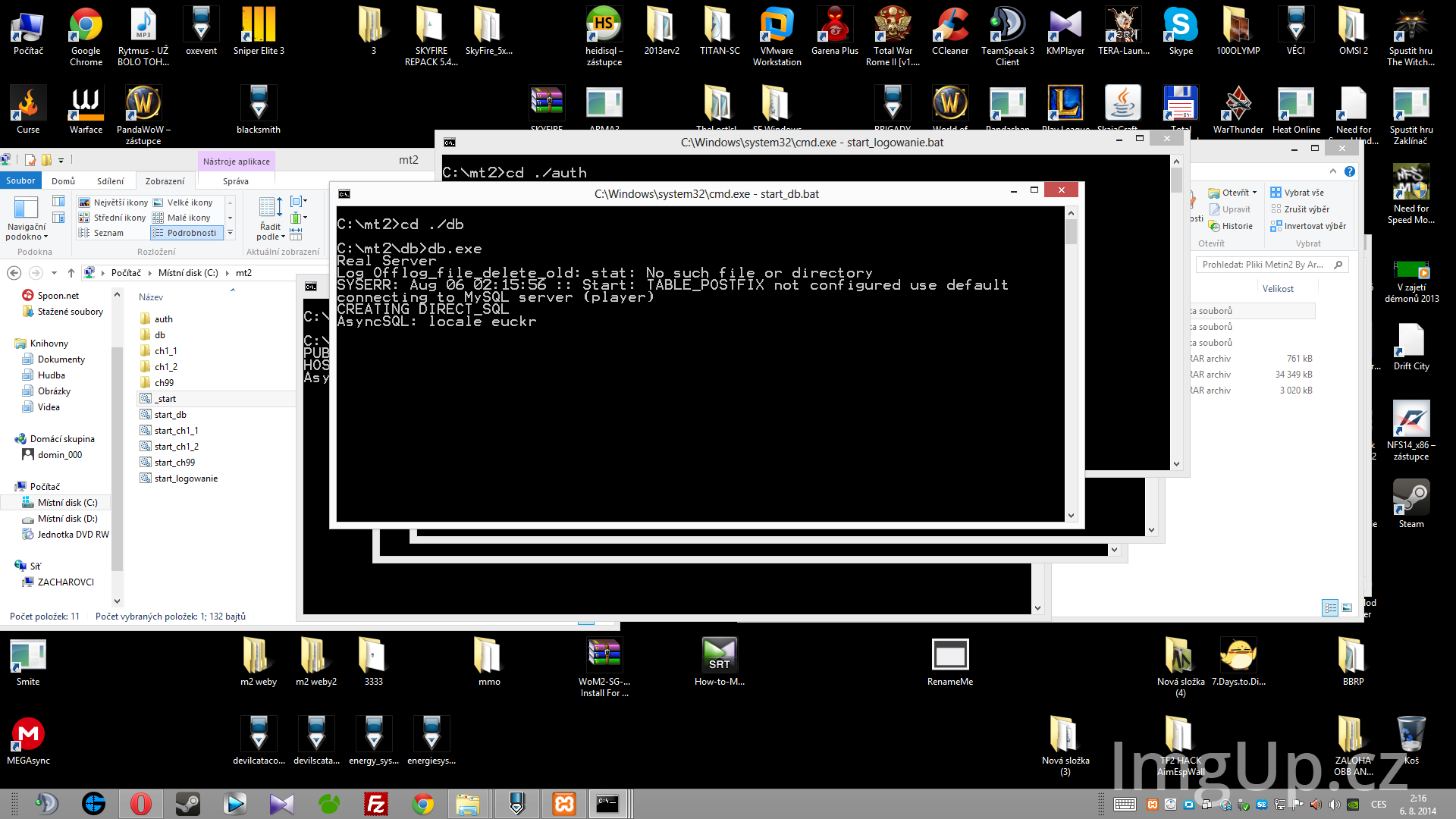Click the Properties icon in Explorer quick access toolbar
Viewport: 1456px width, 819px height.
tap(30, 160)
